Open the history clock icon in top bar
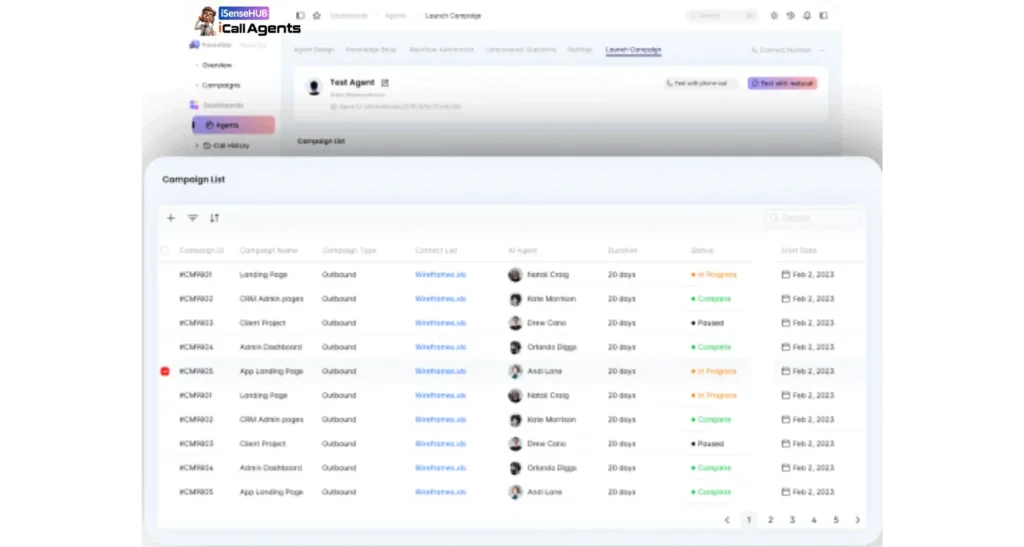 click(x=790, y=15)
